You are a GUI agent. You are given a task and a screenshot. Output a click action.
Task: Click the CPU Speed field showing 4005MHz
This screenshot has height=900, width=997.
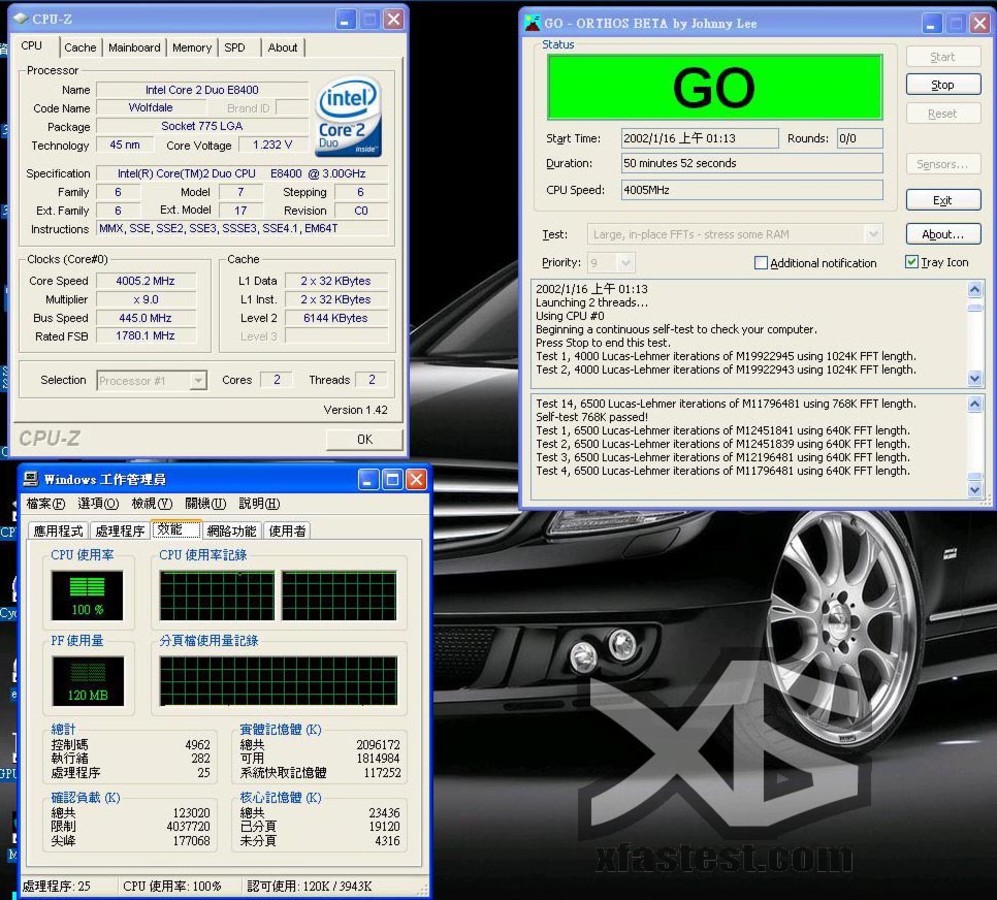click(752, 190)
